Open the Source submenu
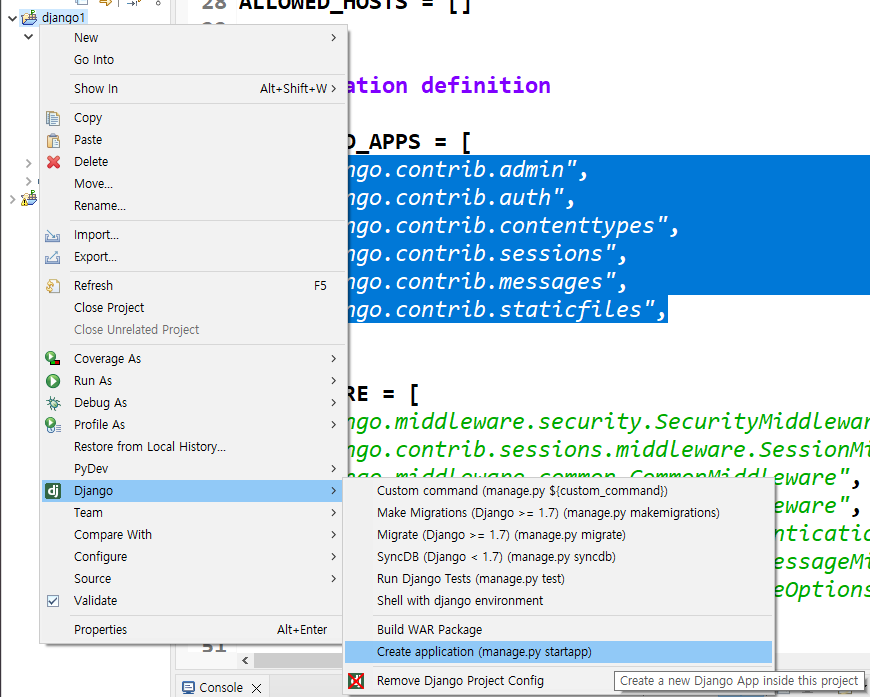The height and width of the screenshot is (697, 870). click(x=192, y=579)
